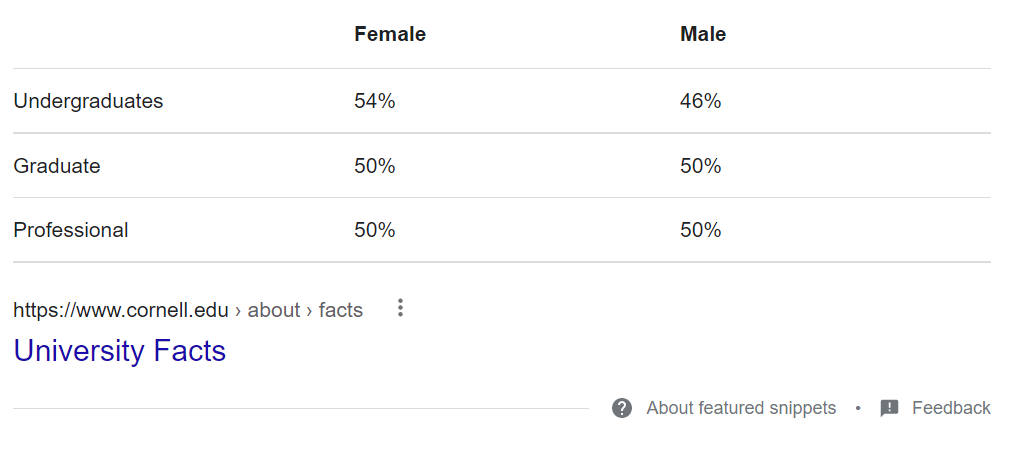1010x453 pixels.
Task: Click the question mark help icon
Action: (x=622, y=408)
